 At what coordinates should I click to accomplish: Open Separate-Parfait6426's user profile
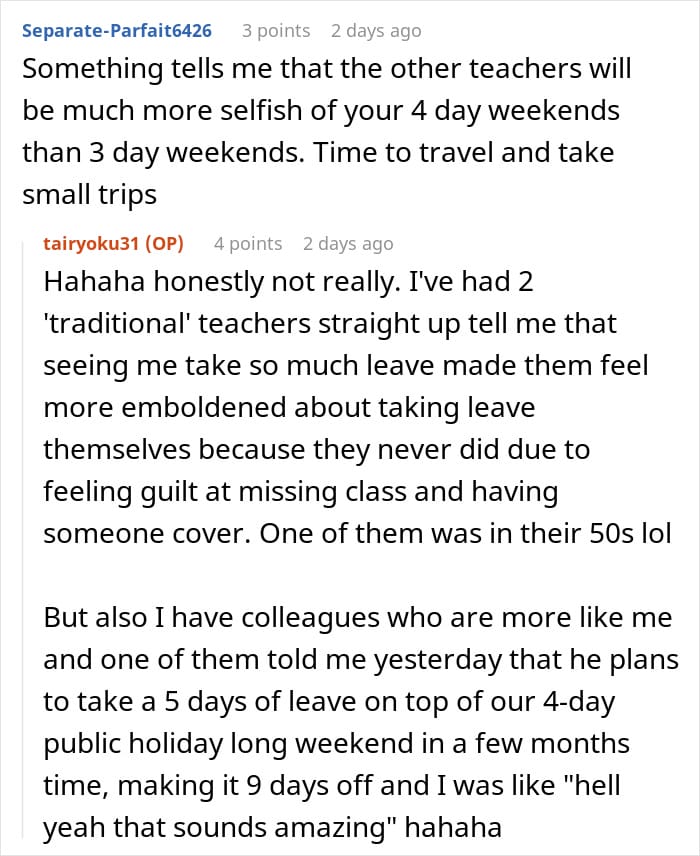point(116,31)
